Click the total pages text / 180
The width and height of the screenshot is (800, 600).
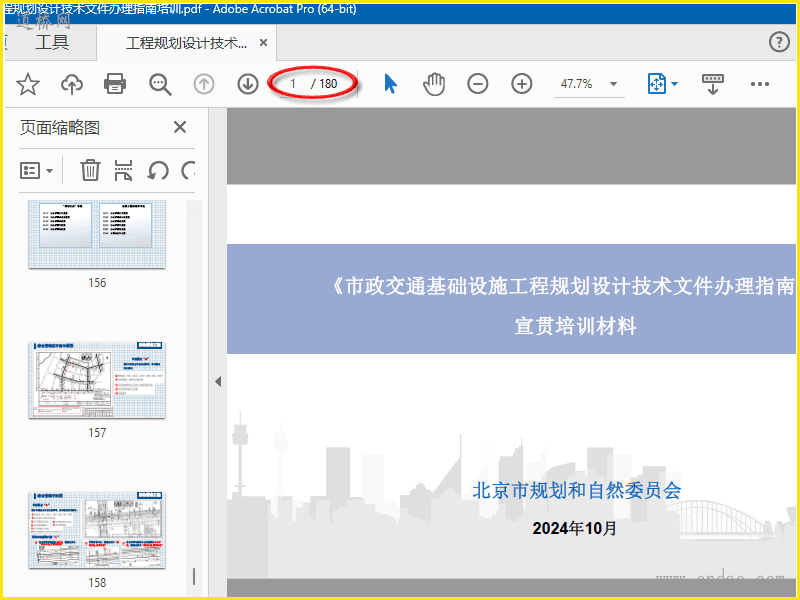tap(324, 84)
